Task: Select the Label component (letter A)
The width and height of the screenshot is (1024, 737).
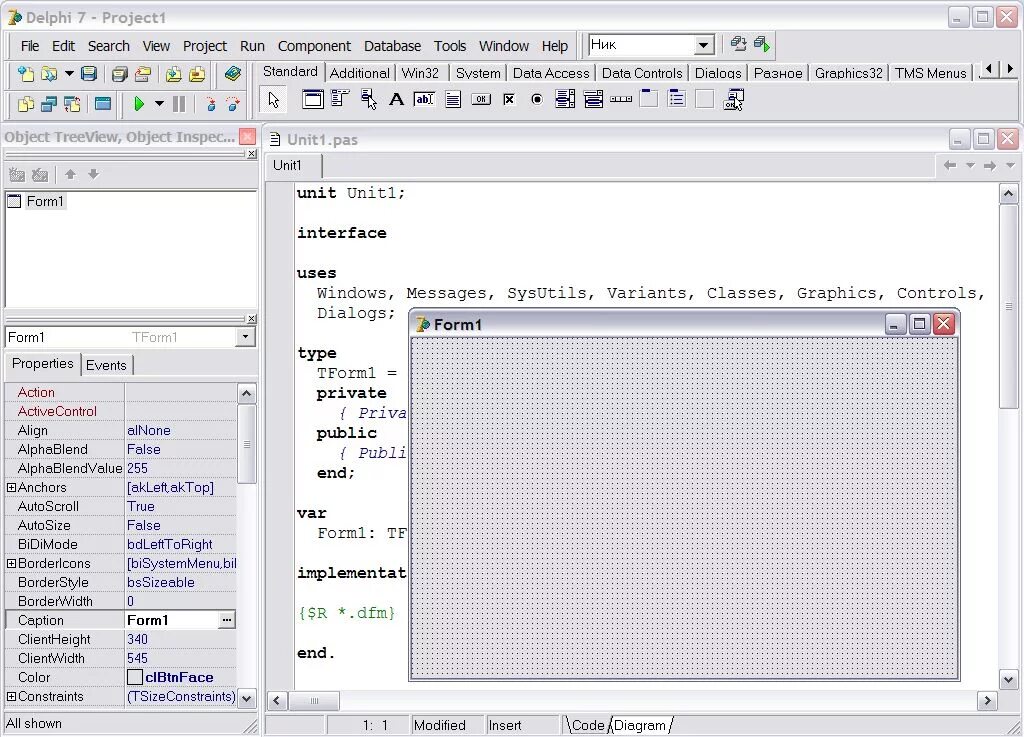Action: (396, 99)
